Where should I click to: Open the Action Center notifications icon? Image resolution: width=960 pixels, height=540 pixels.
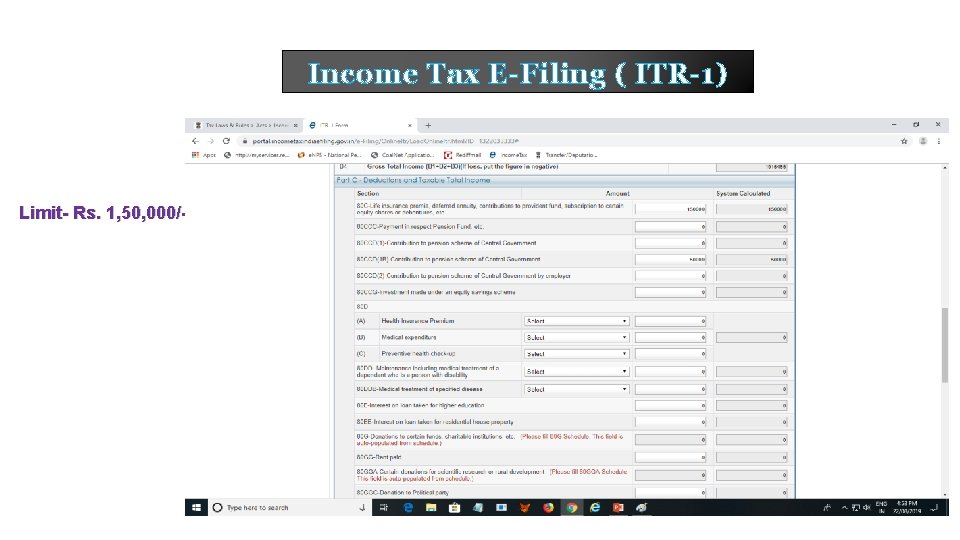click(934, 508)
